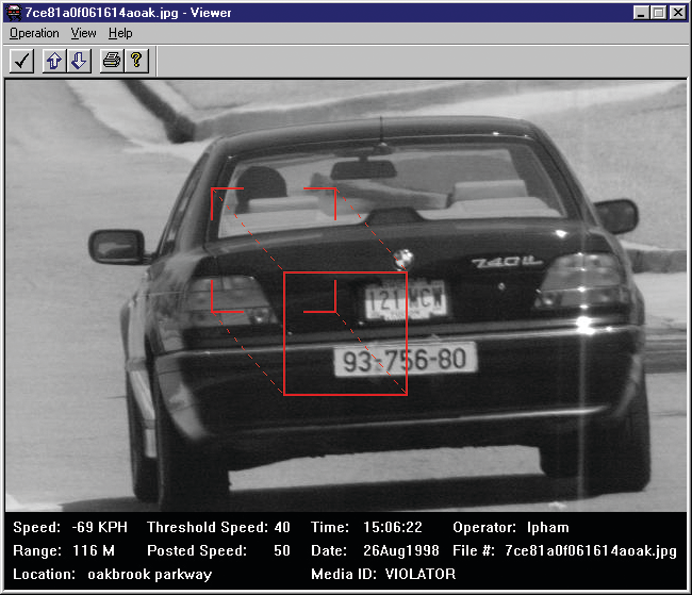Open the View menu
Image resolution: width=692 pixels, height=595 pixels.
pyautogui.click(x=83, y=33)
